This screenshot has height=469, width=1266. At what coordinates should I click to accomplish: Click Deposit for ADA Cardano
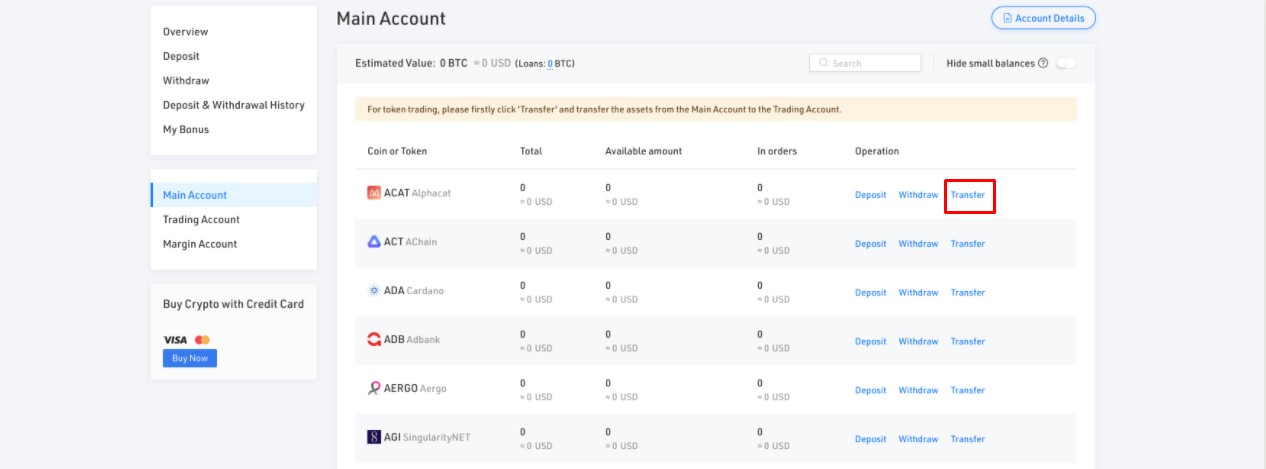pyautogui.click(x=870, y=293)
